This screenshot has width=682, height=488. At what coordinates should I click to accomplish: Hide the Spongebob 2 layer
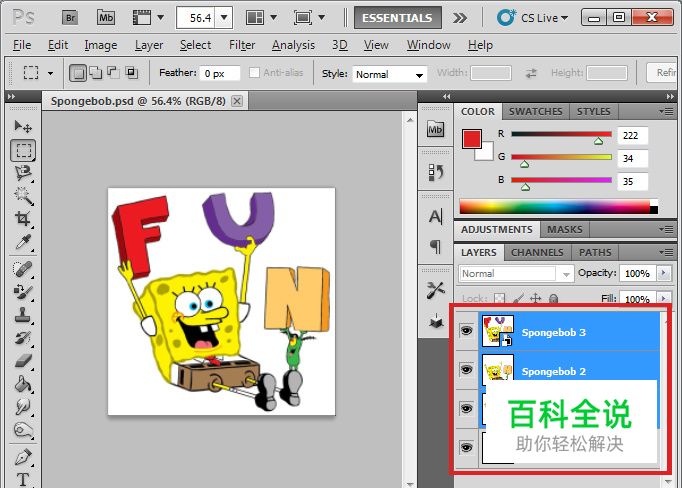click(466, 369)
